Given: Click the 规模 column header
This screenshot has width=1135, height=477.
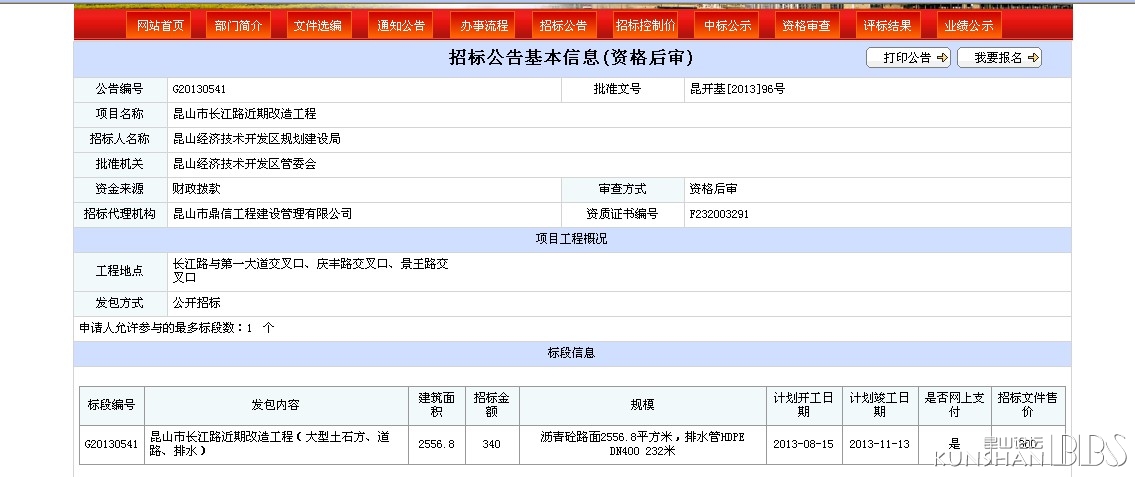Looking at the screenshot, I should tap(642, 405).
